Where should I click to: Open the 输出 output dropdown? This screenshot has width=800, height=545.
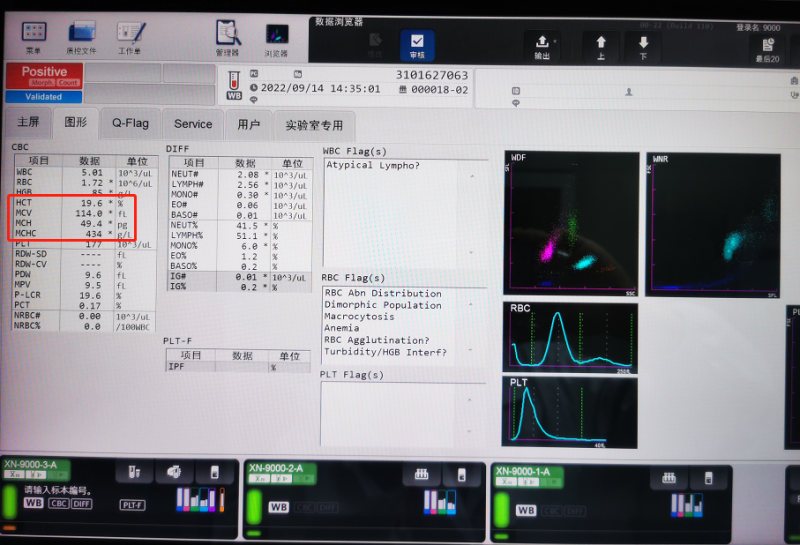pyautogui.click(x=543, y=44)
